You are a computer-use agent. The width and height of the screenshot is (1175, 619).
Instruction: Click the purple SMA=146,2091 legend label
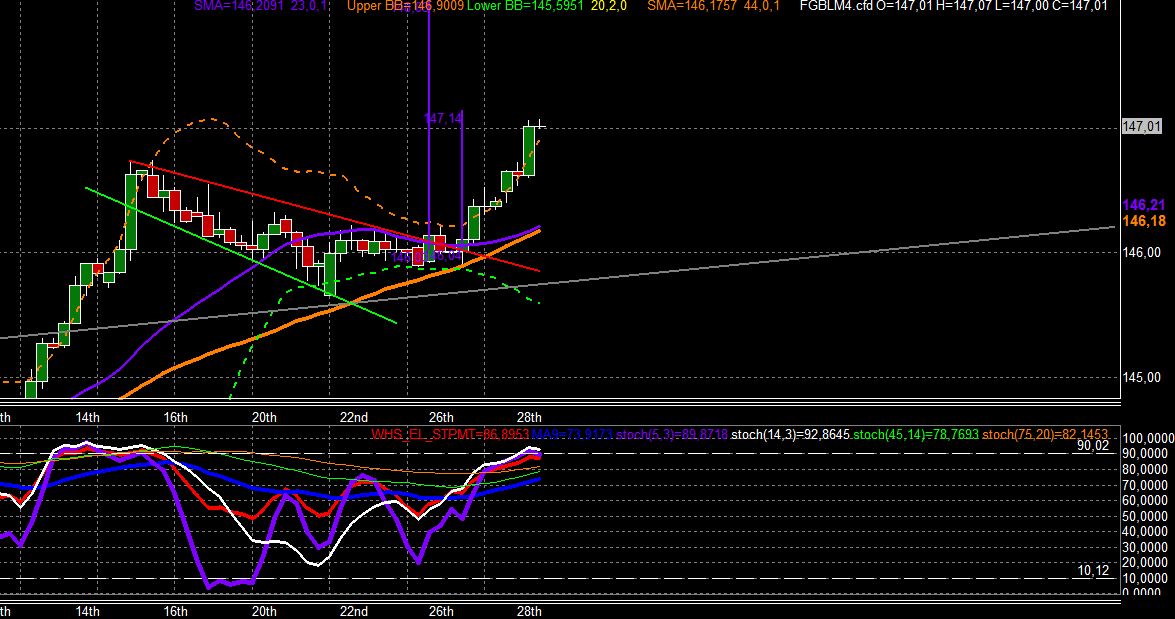coord(240,6)
